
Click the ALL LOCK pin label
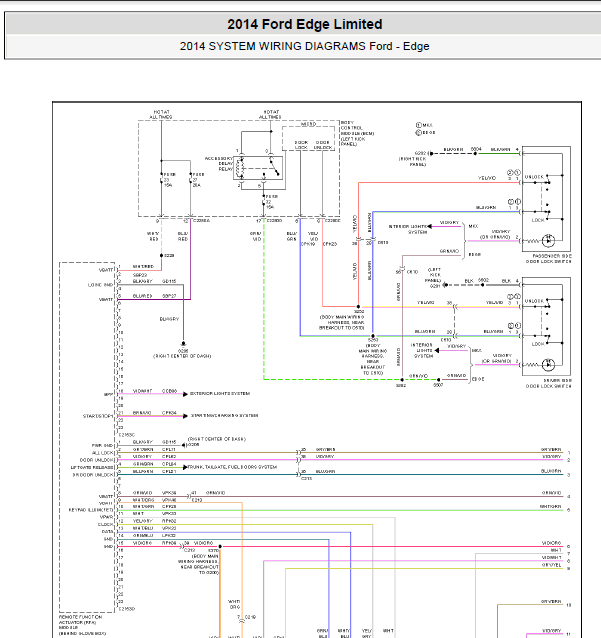pyautogui.click(x=103, y=453)
